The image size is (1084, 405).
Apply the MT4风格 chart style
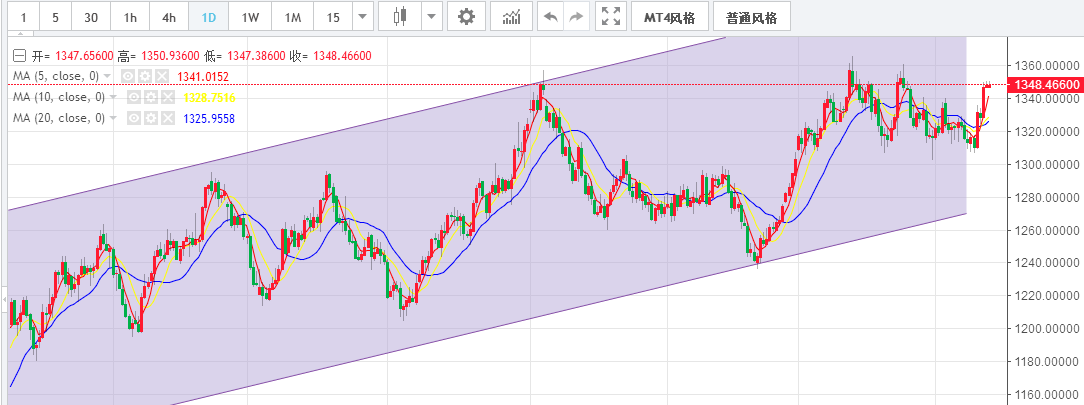671,17
